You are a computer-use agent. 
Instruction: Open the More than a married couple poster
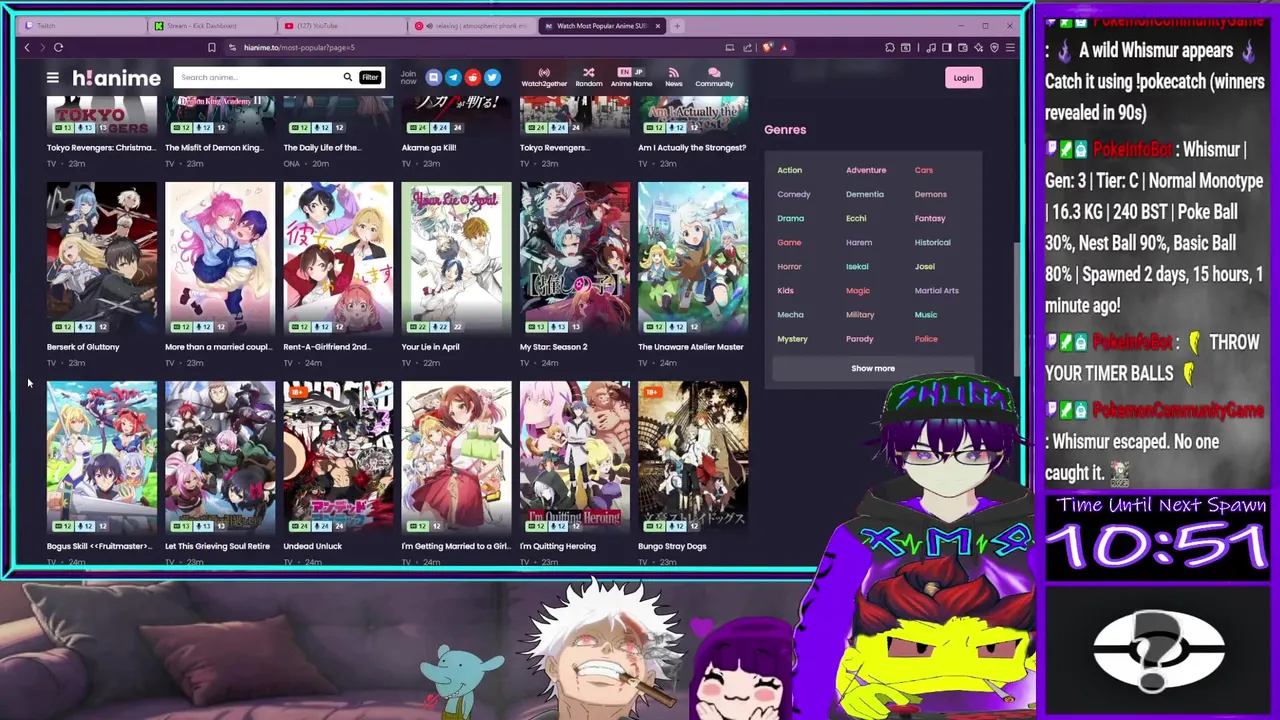(x=219, y=258)
